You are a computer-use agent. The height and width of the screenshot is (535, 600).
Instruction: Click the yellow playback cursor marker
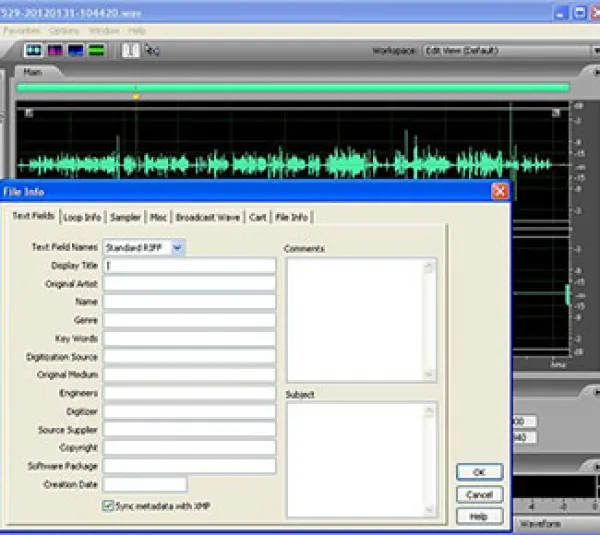[136, 97]
